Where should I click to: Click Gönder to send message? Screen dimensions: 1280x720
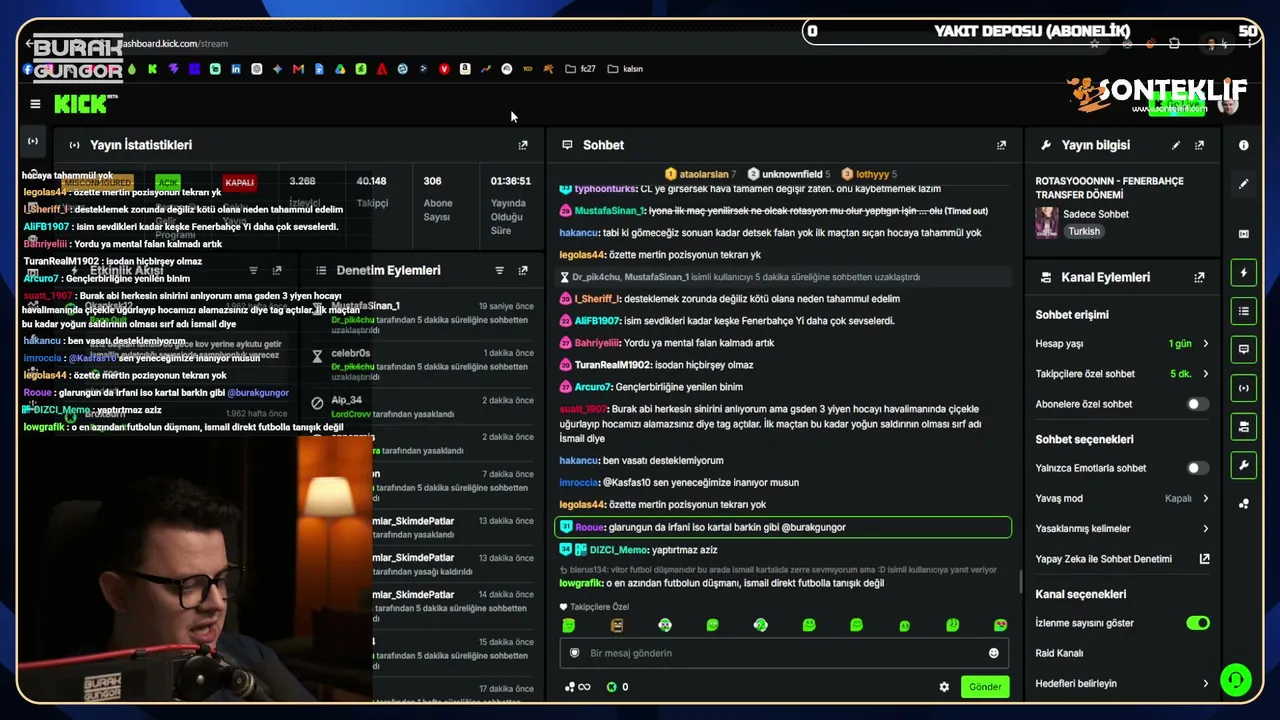click(x=985, y=687)
